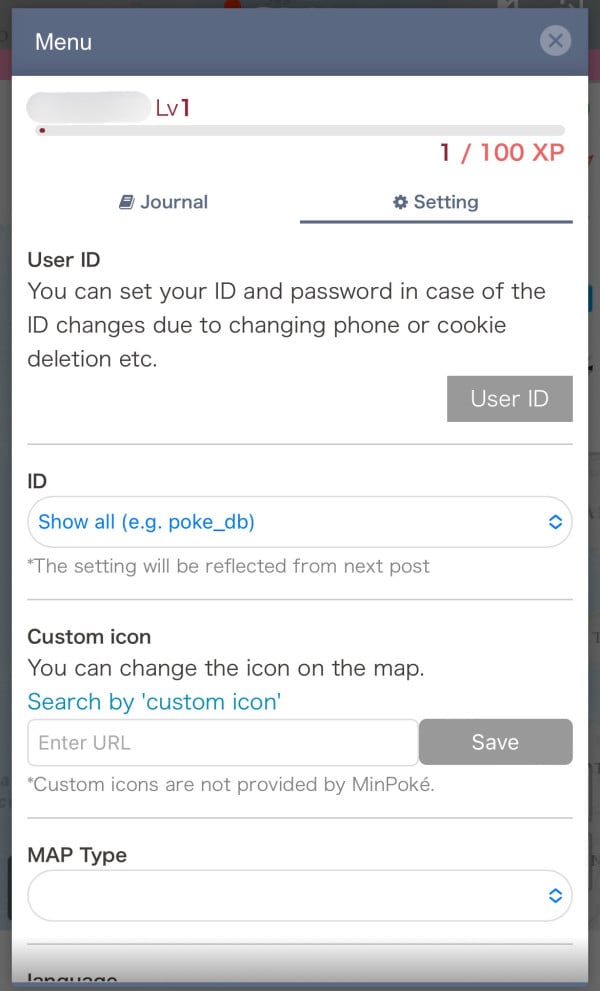Click the 'Custom icon' section heading
Viewport: 600px width, 991px height.
pos(89,636)
